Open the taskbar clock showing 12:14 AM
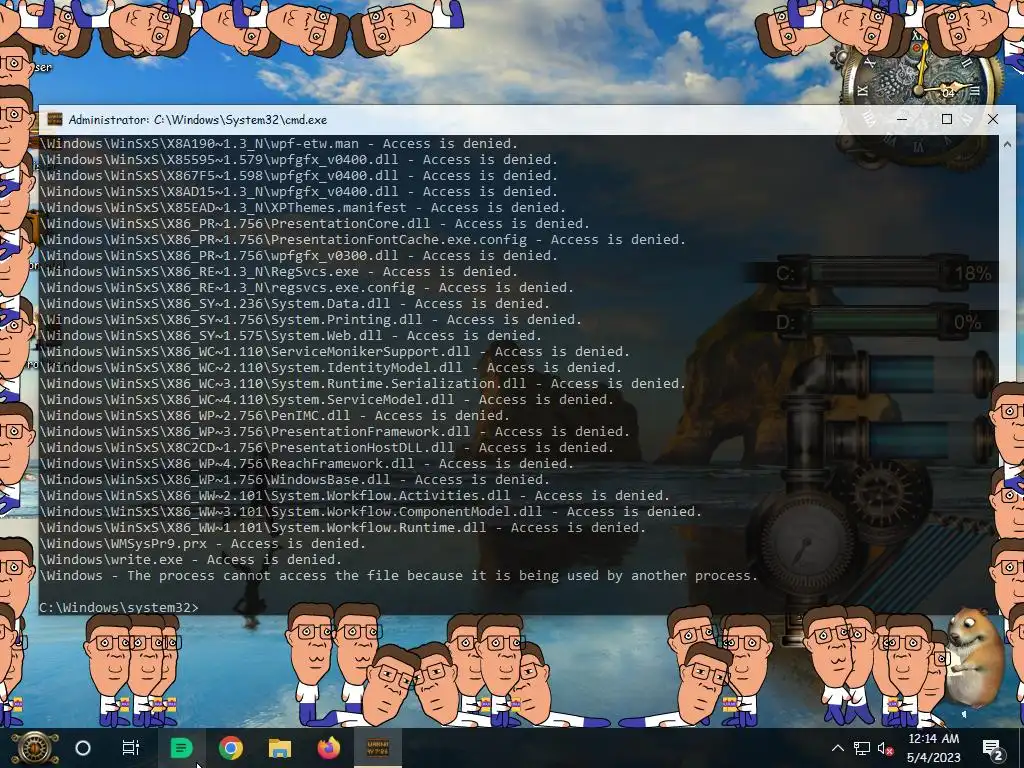Screen dimensions: 1024x768 (x=933, y=748)
